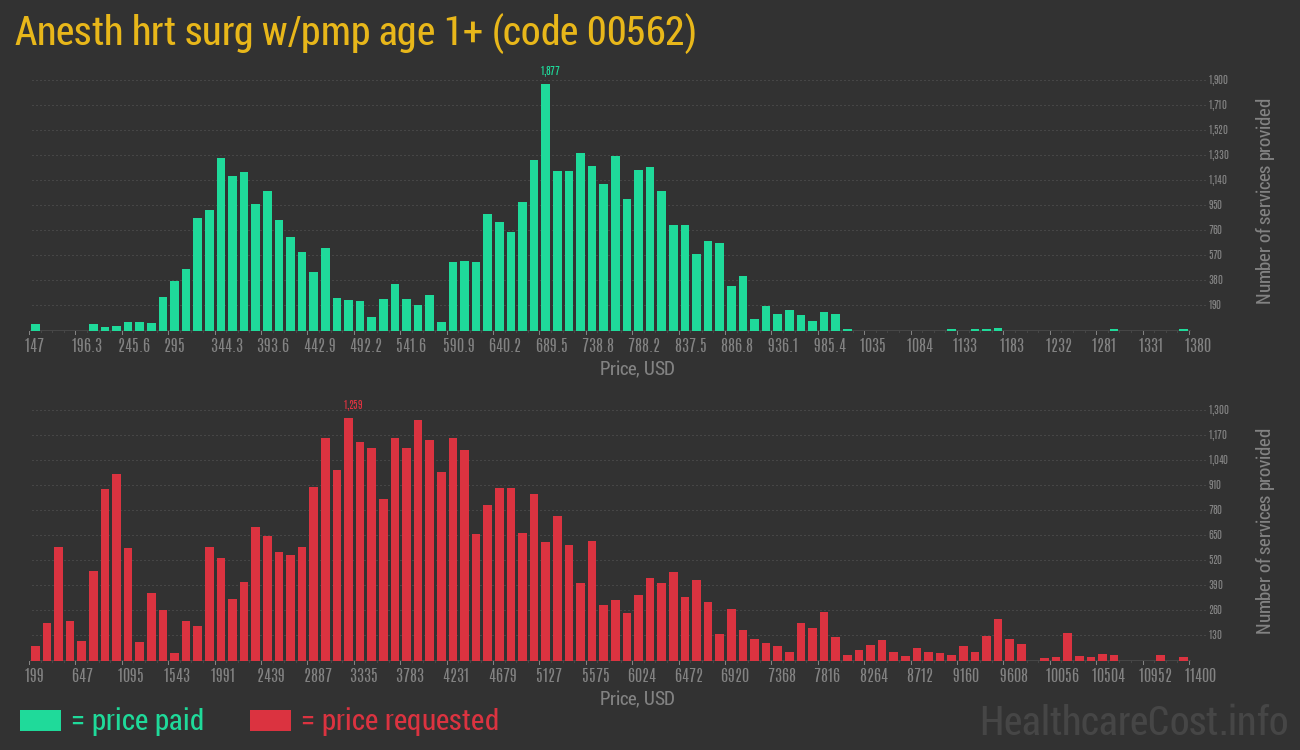The height and width of the screenshot is (750, 1300).
Task: Select the 147 tick label on the green price axis
Action: tap(34, 346)
